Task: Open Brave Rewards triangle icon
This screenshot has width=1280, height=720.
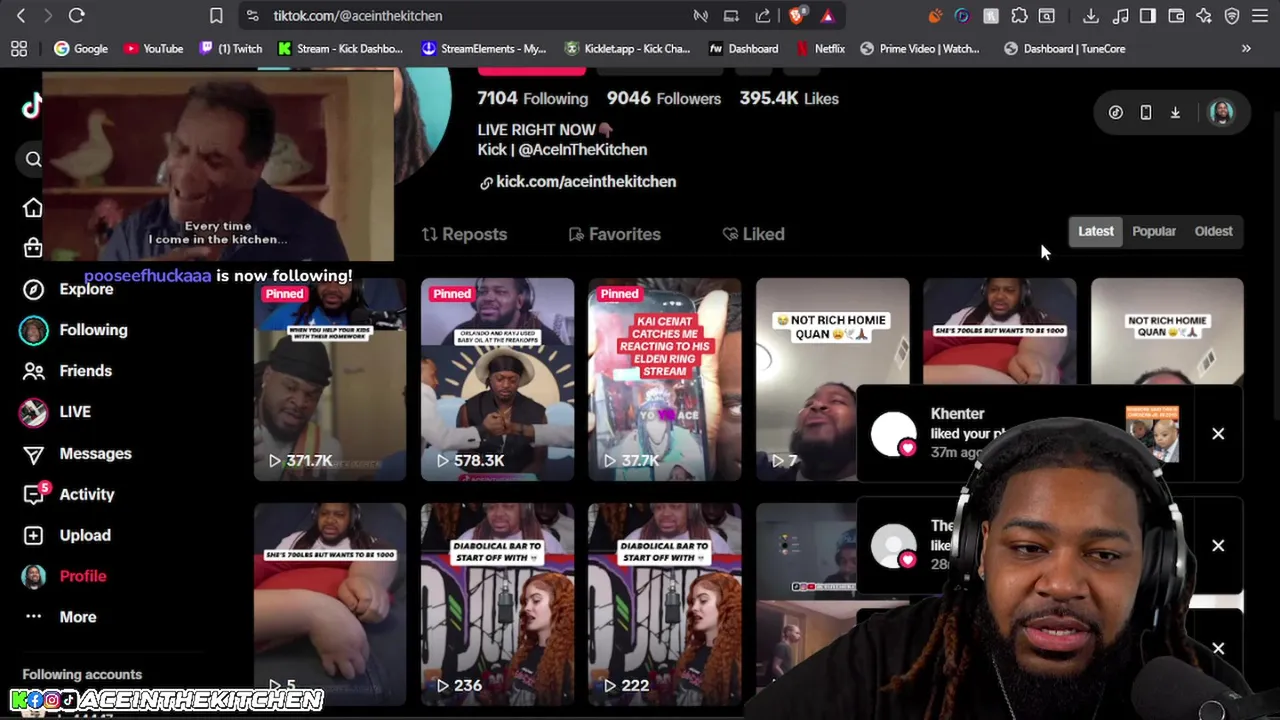Action: click(x=827, y=16)
